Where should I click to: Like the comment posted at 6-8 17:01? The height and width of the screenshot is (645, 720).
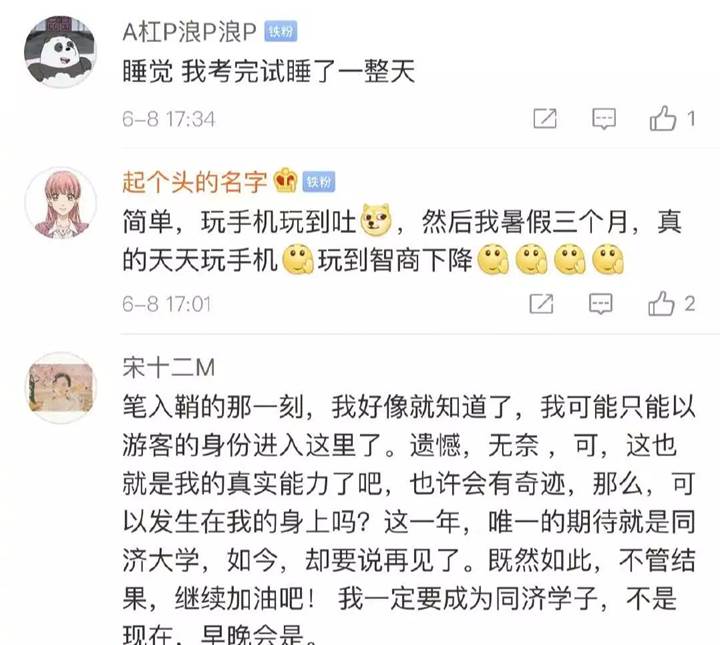click(x=661, y=303)
